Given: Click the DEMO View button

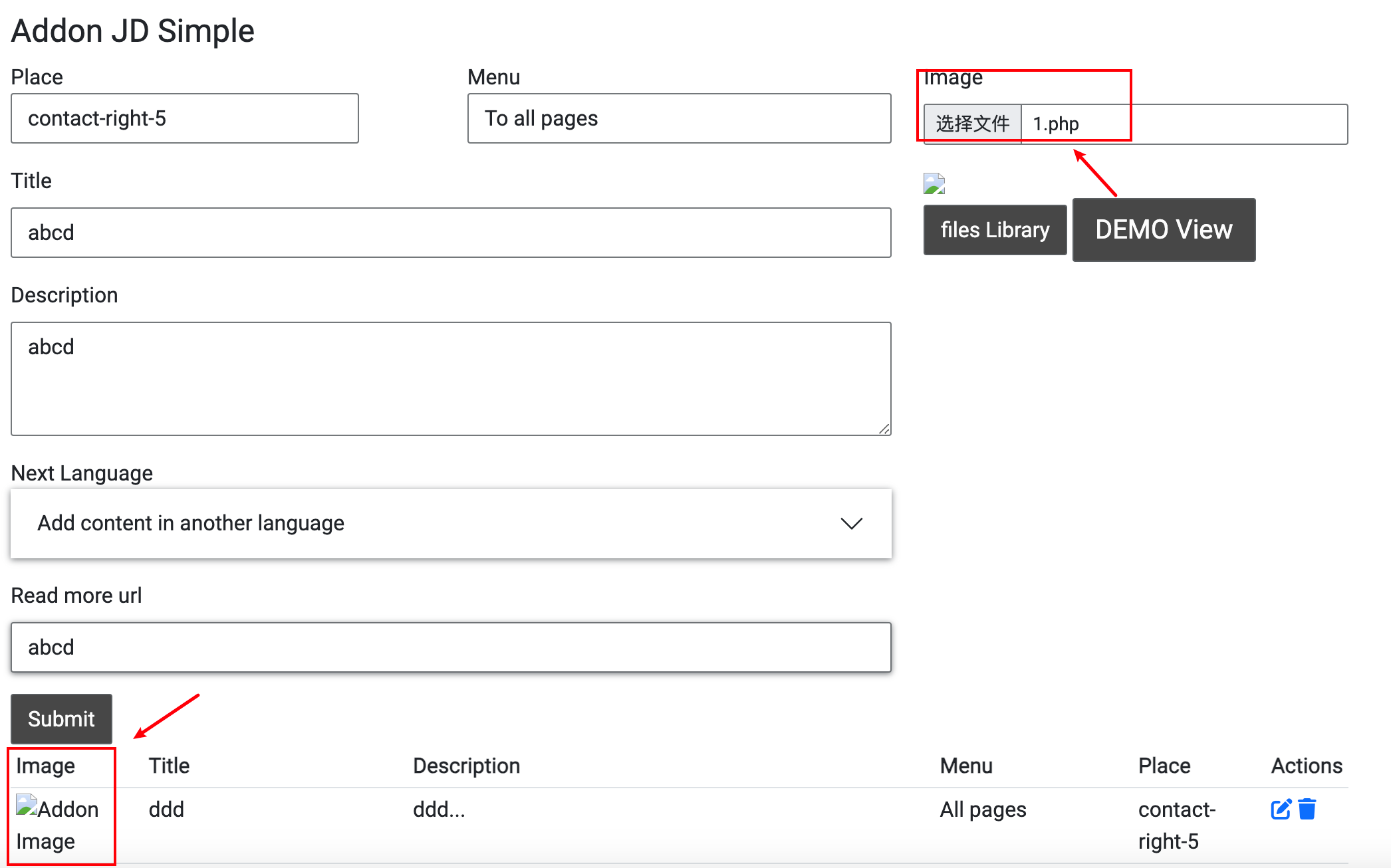Looking at the screenshot, I should coord(1164,230).
